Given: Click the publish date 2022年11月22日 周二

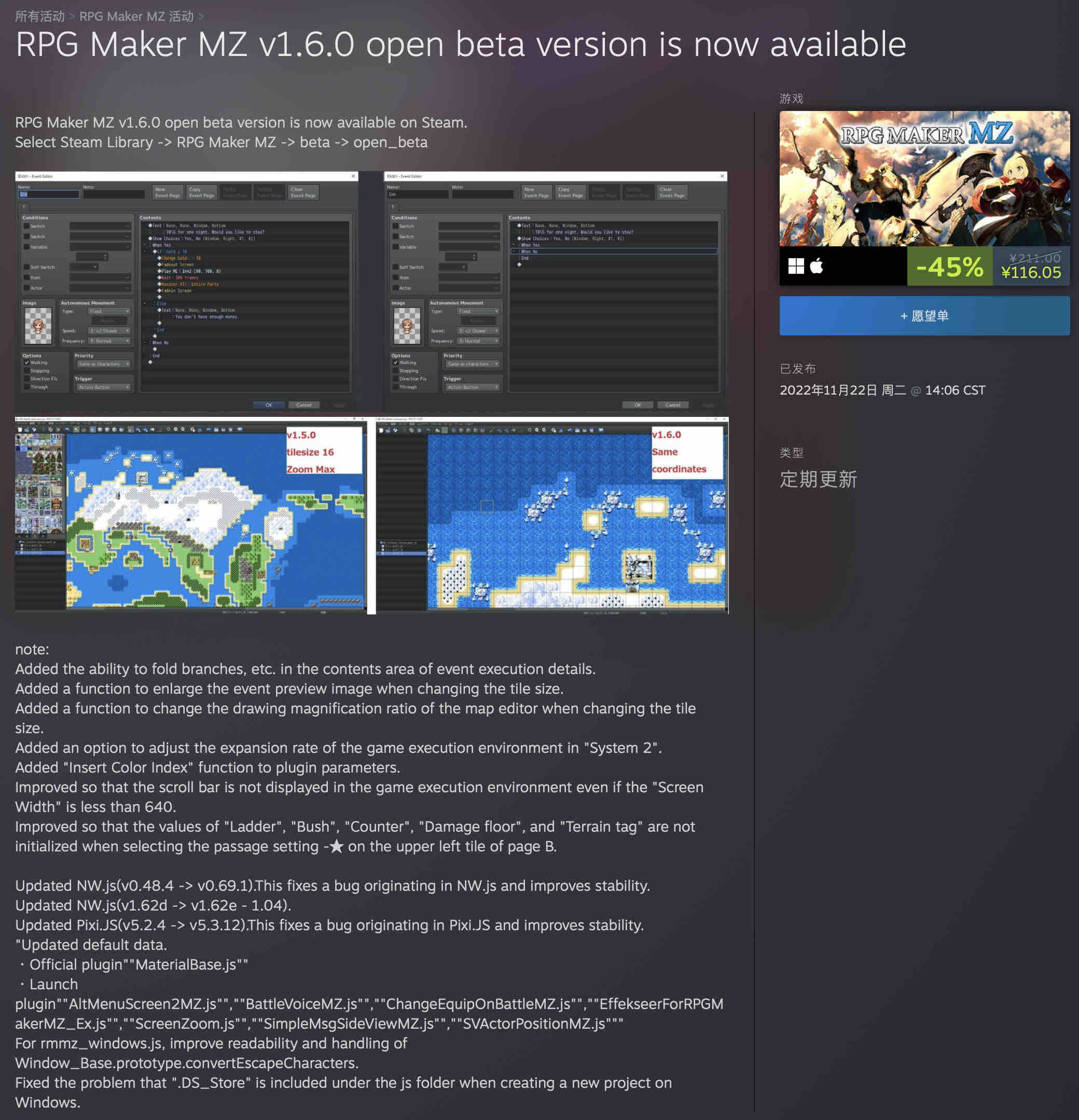Looking at the screenshot, I should coord(842,390).
